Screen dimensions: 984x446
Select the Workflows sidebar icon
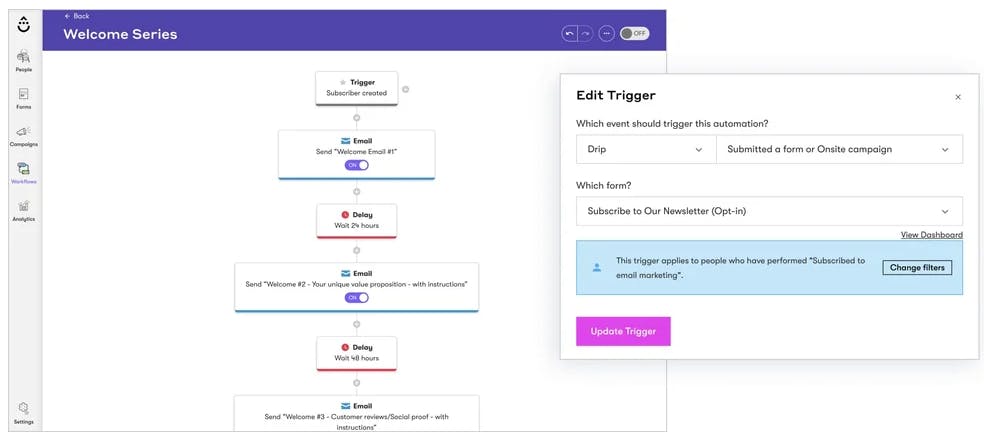point(24,173)
